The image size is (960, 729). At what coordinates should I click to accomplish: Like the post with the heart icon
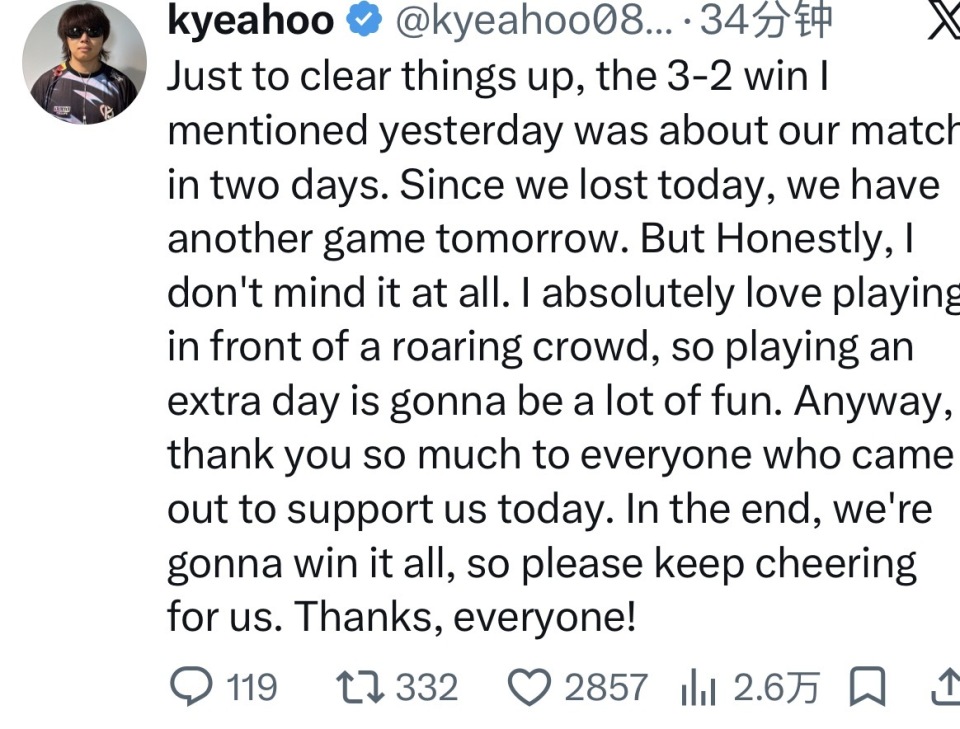pos(530,687)
